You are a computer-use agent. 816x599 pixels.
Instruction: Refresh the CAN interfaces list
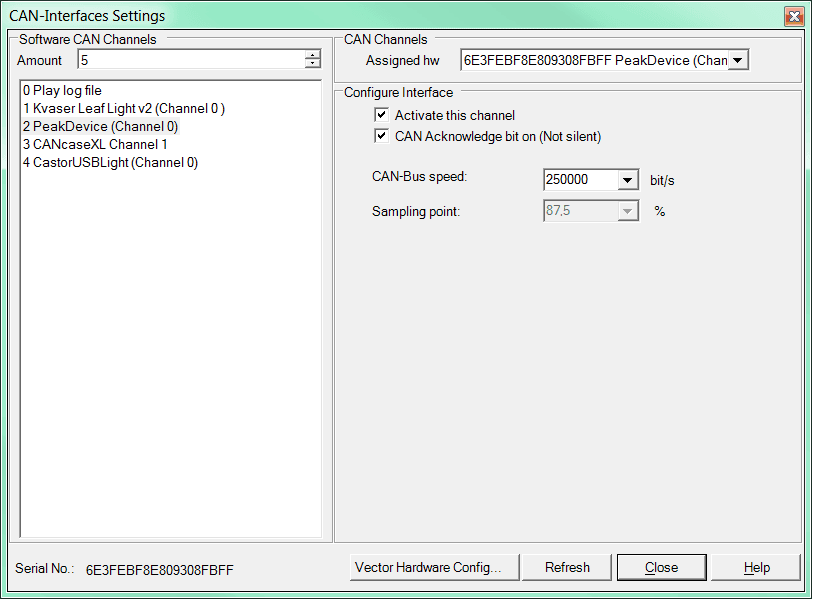[567, 567]
